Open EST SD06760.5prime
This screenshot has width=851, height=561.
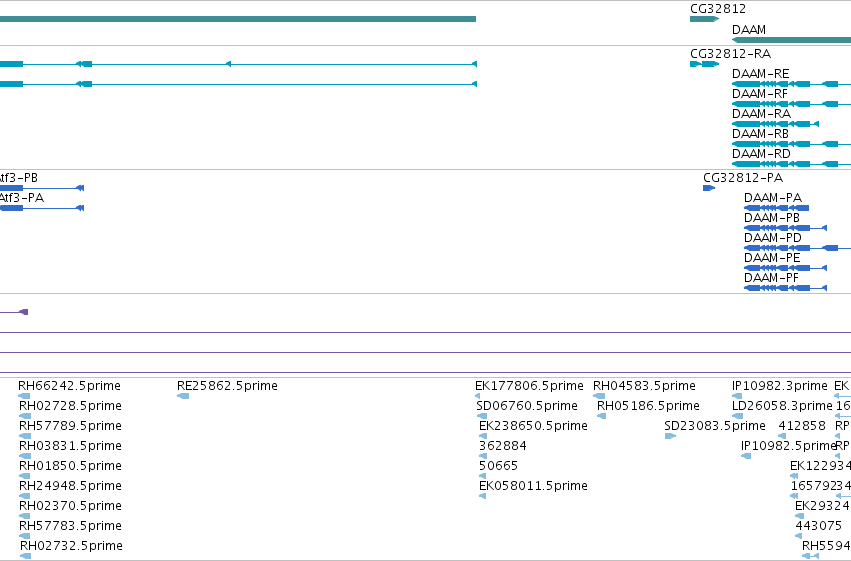pyautogui.click(x=527, y=406)
